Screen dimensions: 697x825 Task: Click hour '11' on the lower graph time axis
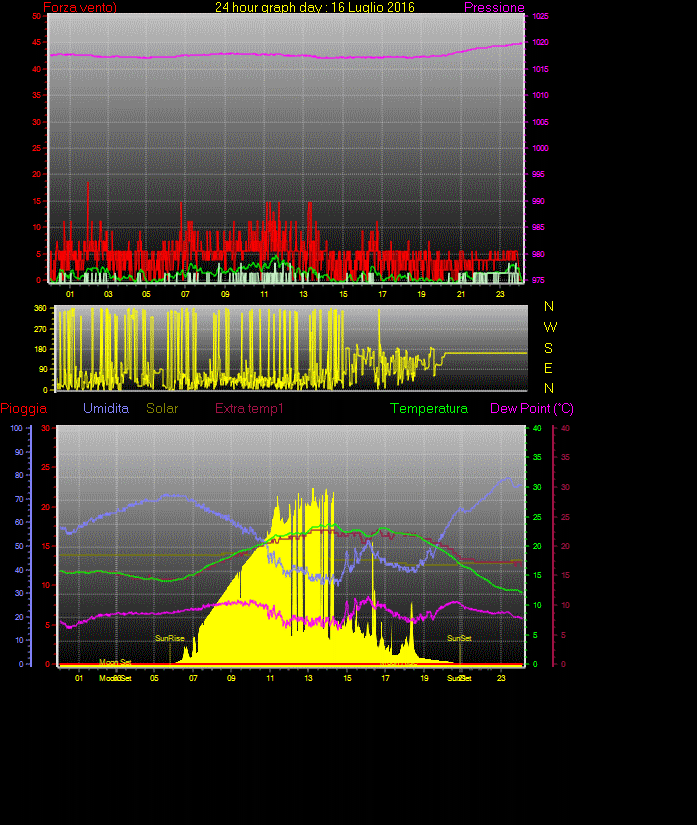(x=270, y=678)
